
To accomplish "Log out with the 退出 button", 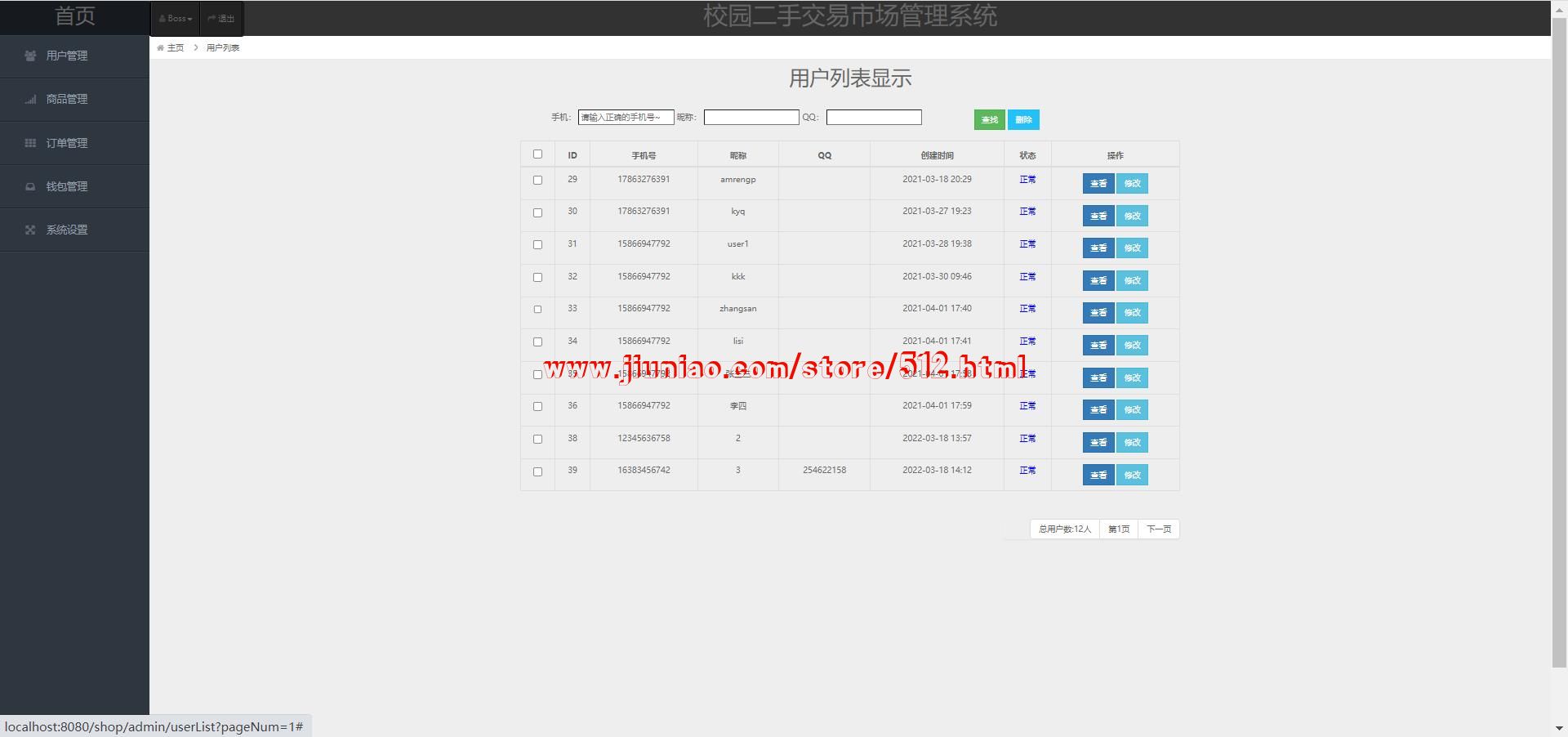I will [x=221, y=18].
